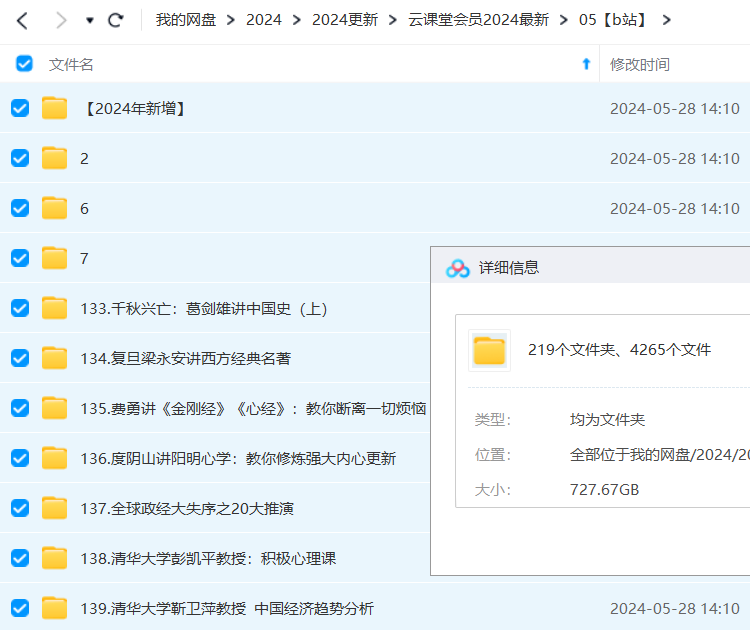Go to 云课堂会员2024最新 breadcrumb
Viewport: 750px width, 630px height.
tap(478, 20)
